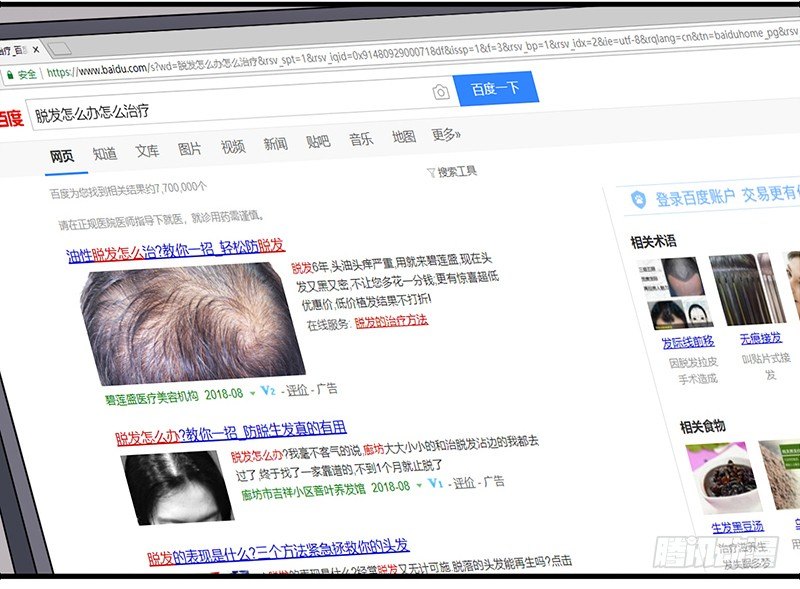Click 廊坊市吉祥小区喜叶养发馆 source link

coord(304,491)
